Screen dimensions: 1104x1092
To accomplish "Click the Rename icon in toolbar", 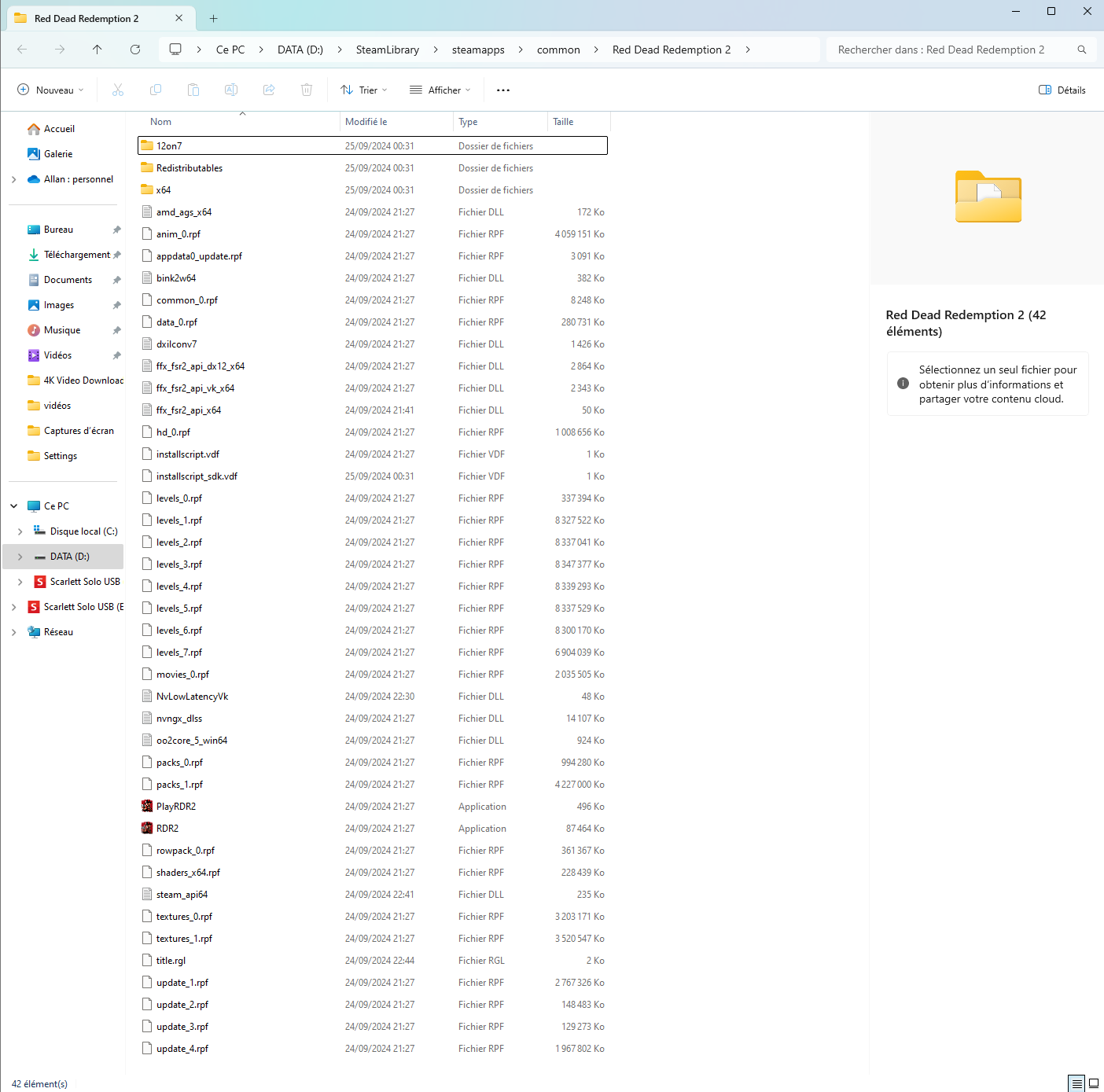I will click(231, 90).
